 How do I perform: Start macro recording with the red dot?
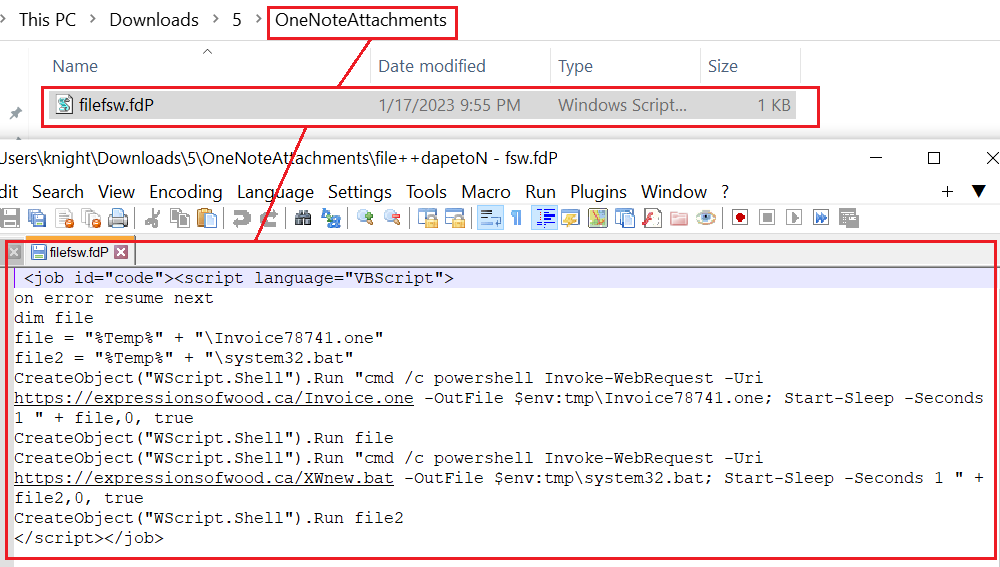pos(740,218)
